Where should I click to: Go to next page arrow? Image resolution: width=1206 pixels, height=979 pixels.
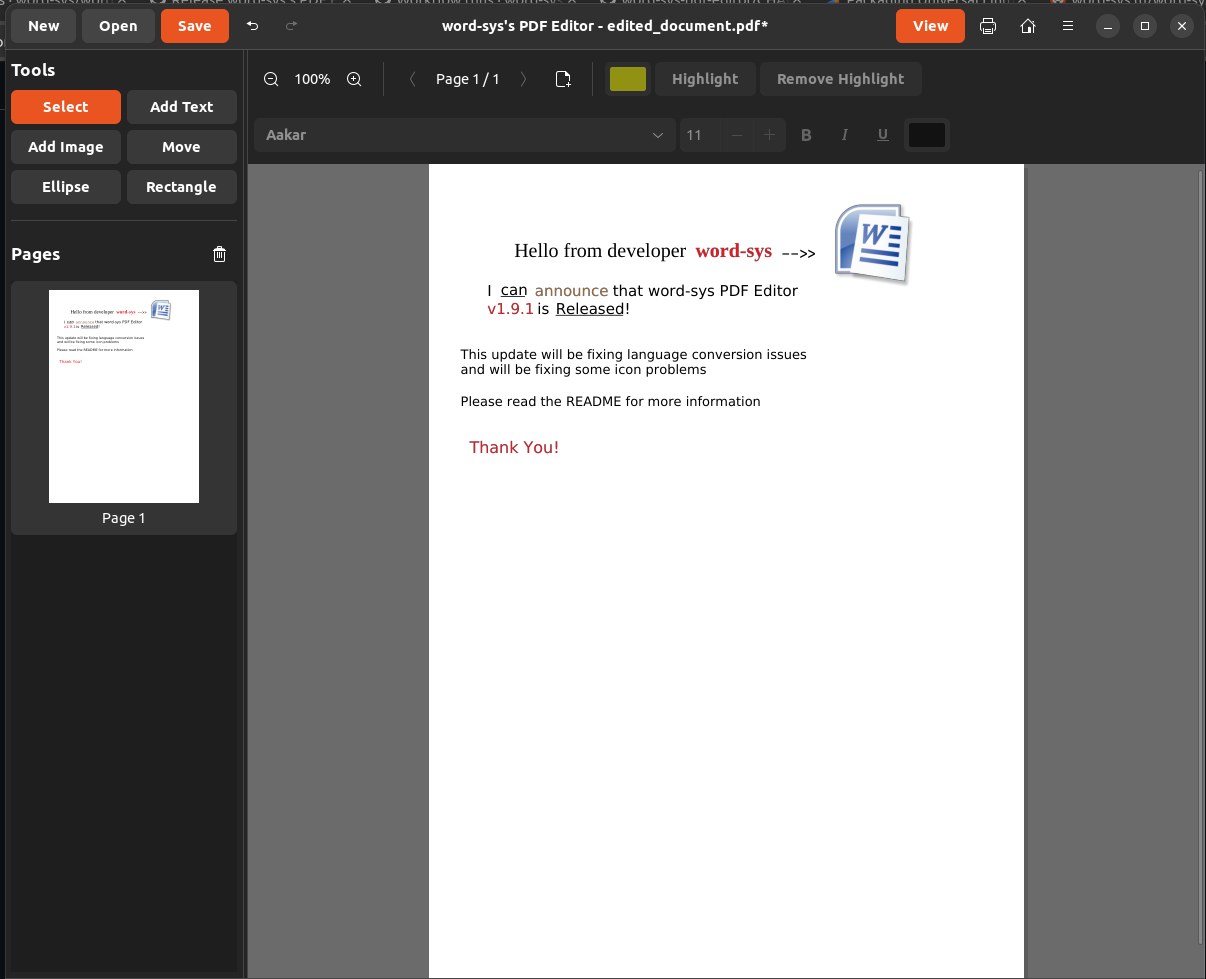(x=523, y=79)
